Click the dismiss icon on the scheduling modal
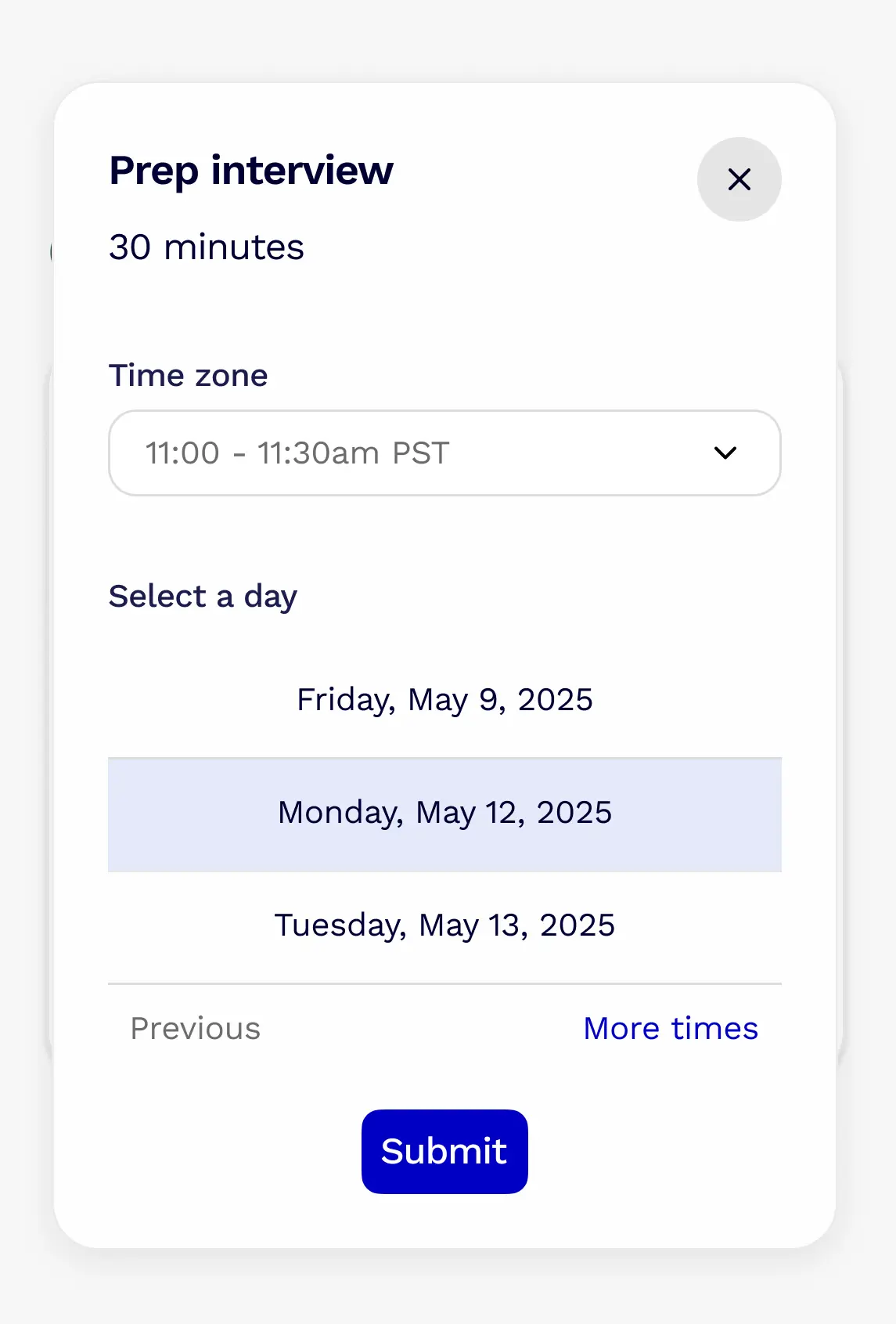The image size is (896, 1324). [739, 179]
